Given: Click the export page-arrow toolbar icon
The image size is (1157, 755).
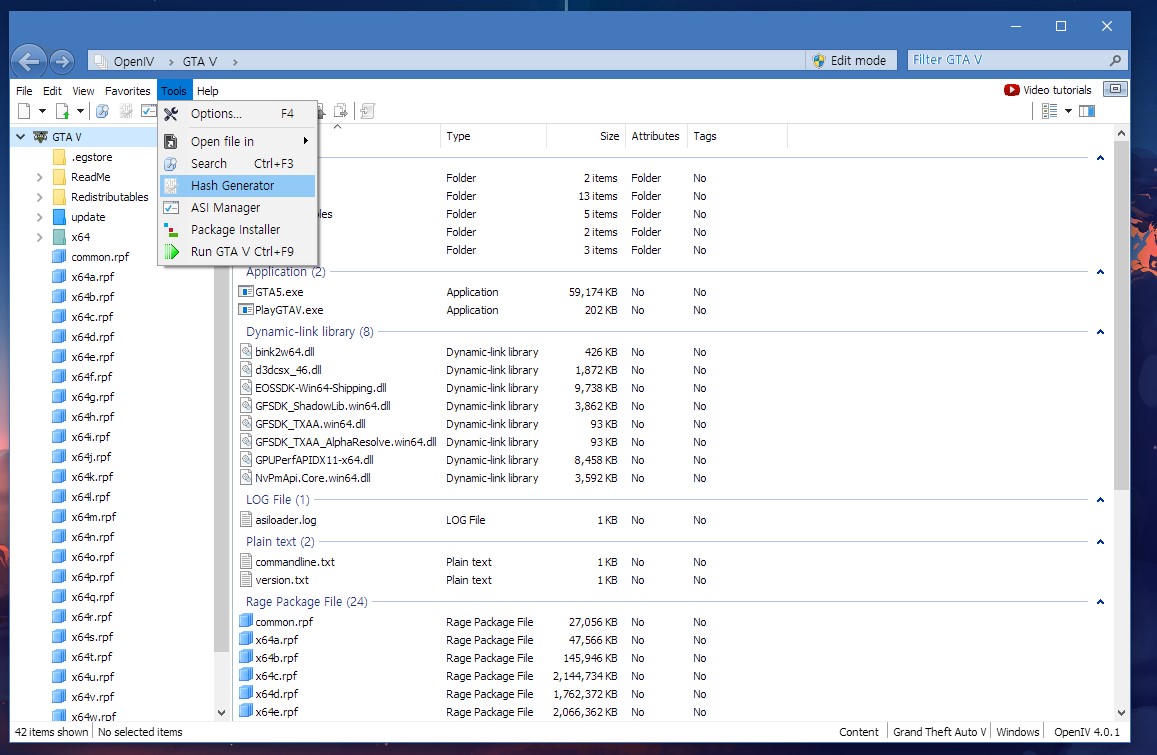Looking at the screenshot, I should tap(341, 111).
